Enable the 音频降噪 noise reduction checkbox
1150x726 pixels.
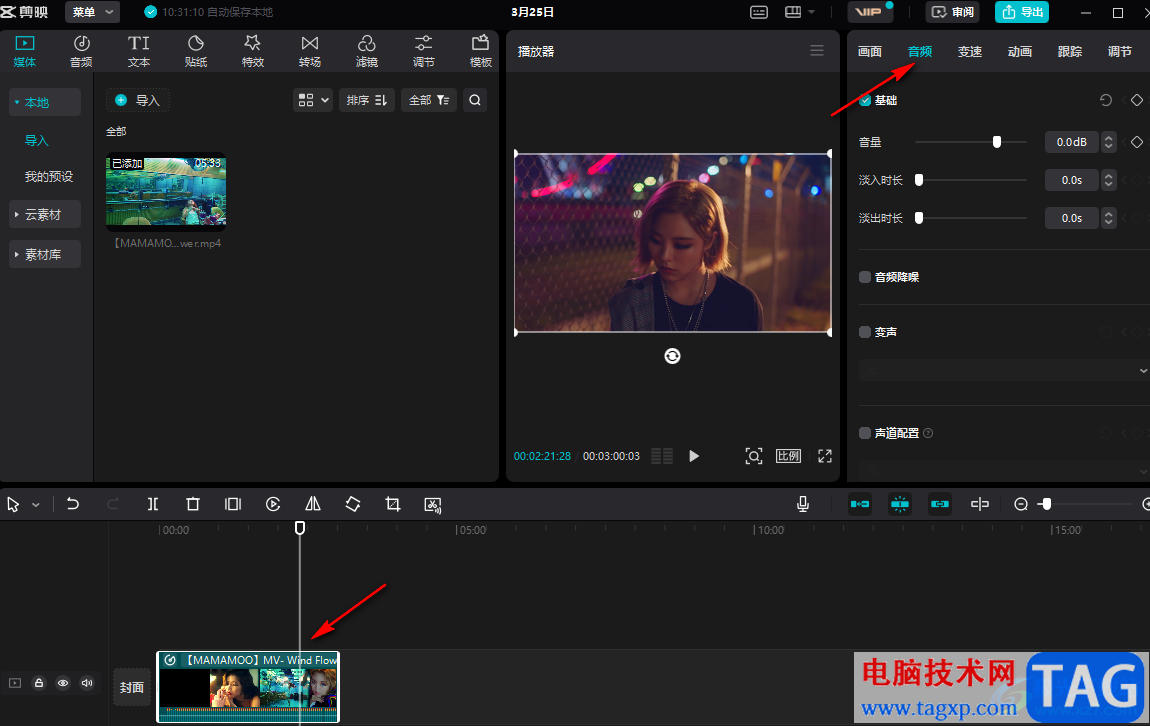coord(865,277)
